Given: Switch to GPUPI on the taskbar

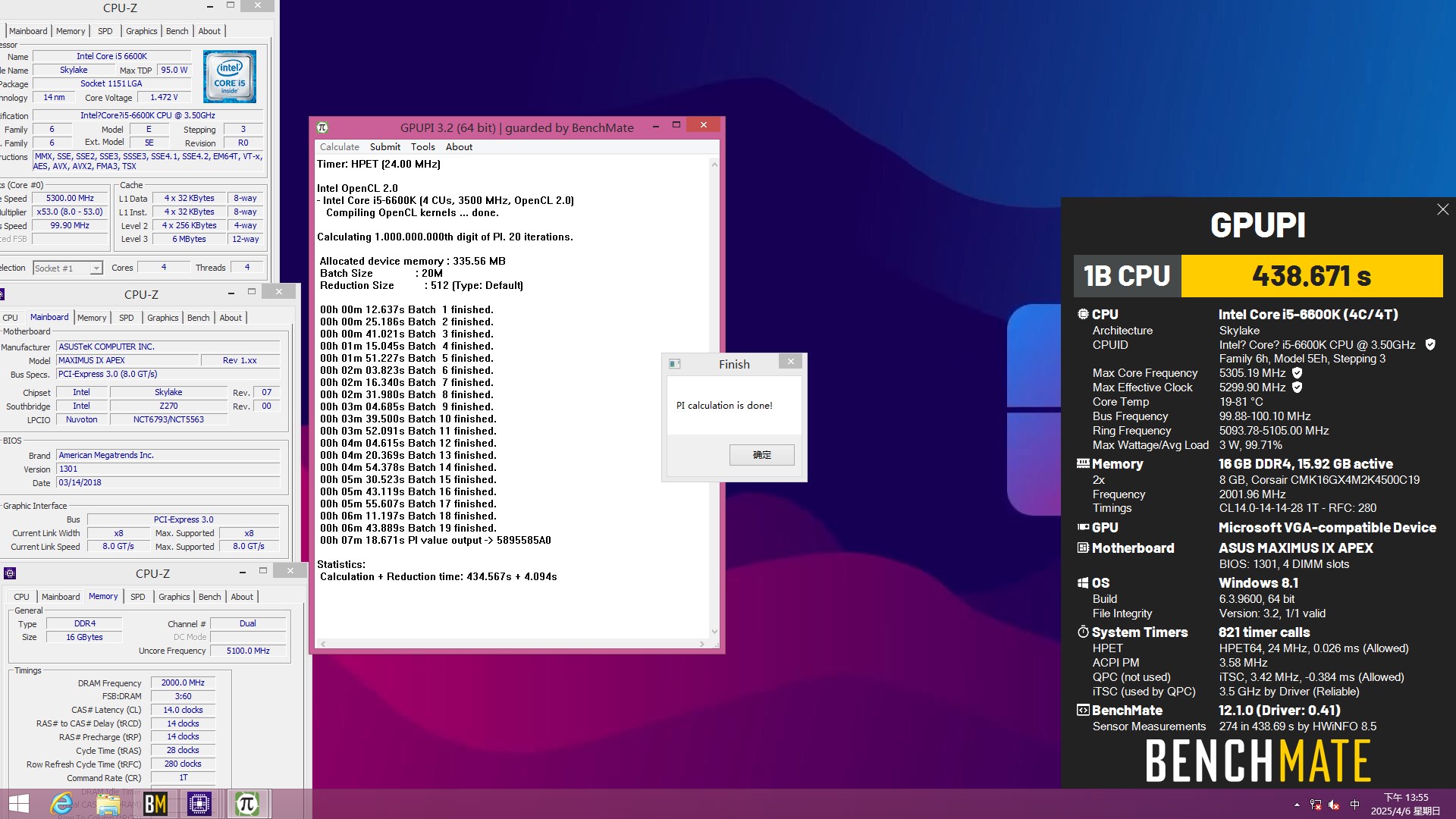Looking at the screenshot, I should coord(246,804).
